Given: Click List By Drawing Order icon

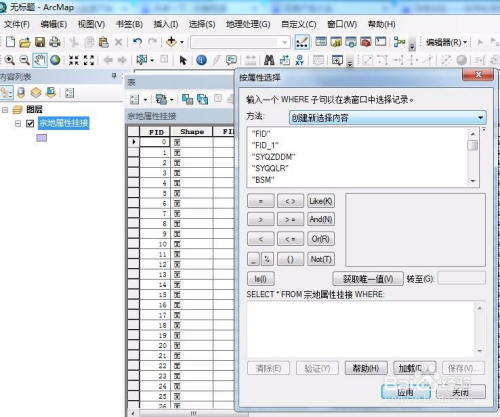Looking at the screenshot, I should click(x=6, y=93).
